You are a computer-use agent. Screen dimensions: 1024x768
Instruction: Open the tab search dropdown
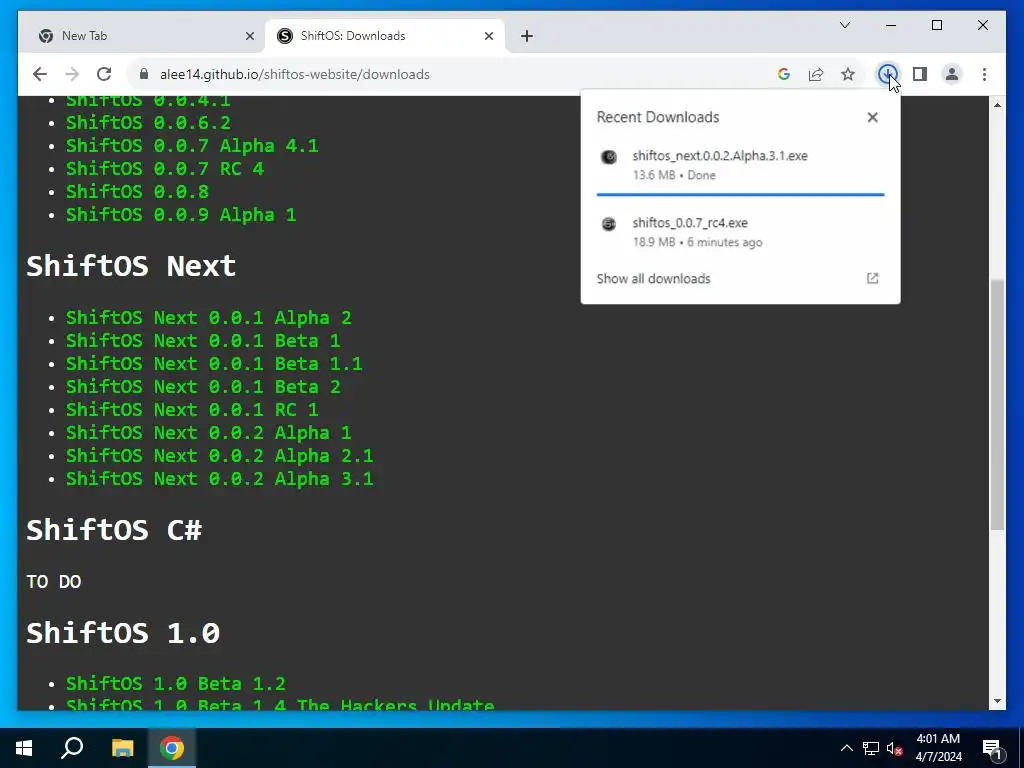point(844,25)
